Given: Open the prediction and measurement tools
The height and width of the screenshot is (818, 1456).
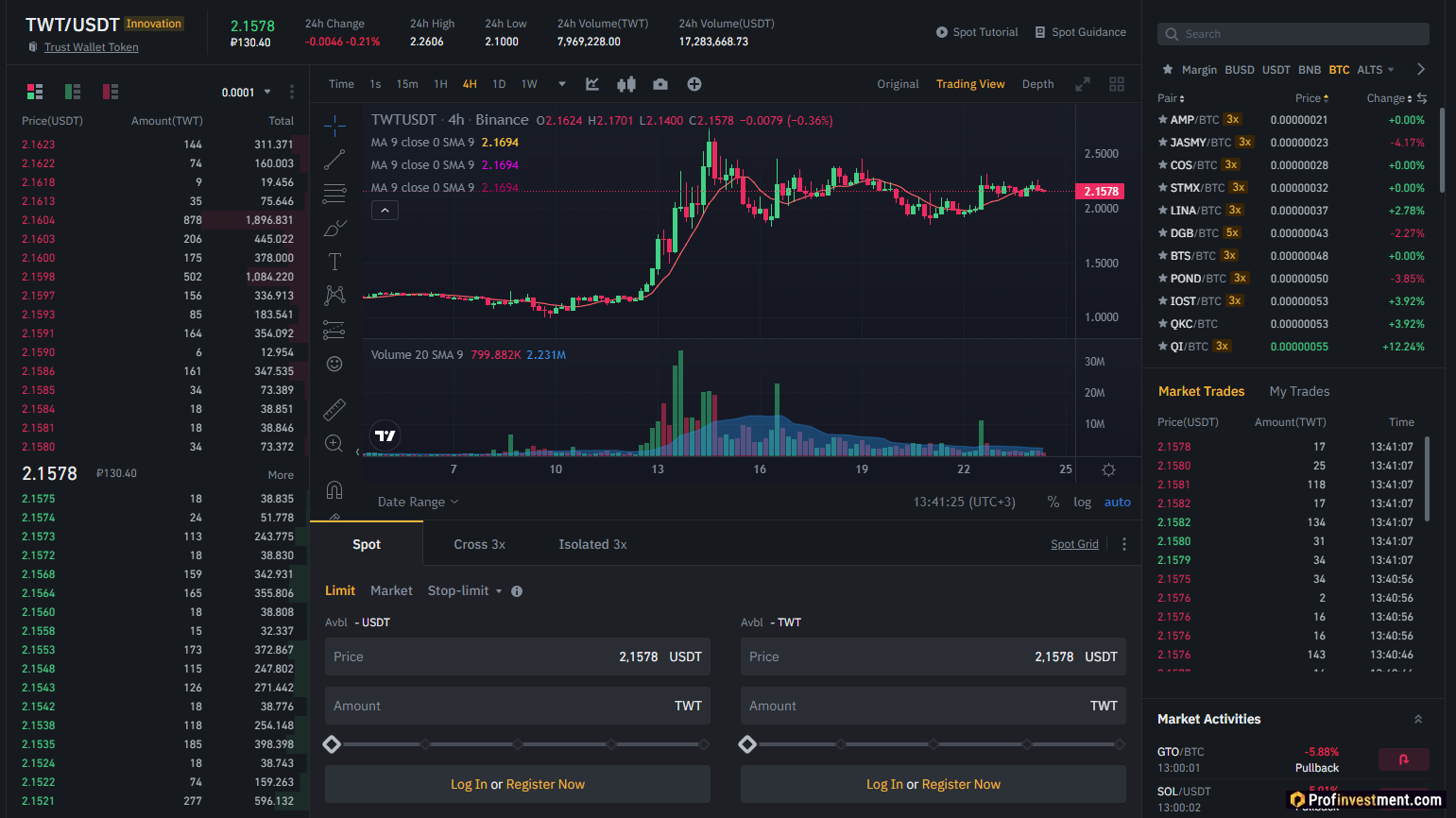Looking at the screenshot, I should coord(334,330).
